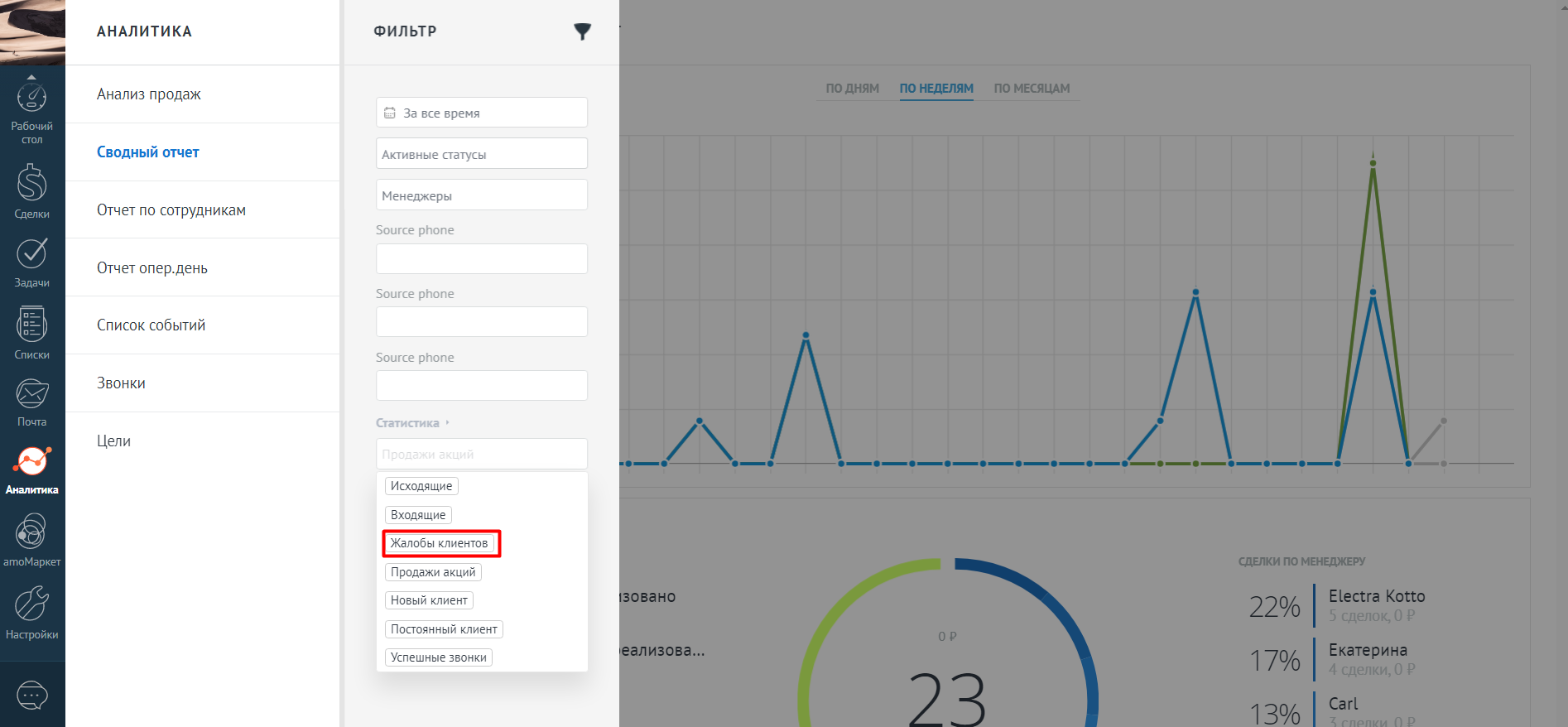
Task: Open Отчет по сотрудникам
Action: [x=171, y=210]
